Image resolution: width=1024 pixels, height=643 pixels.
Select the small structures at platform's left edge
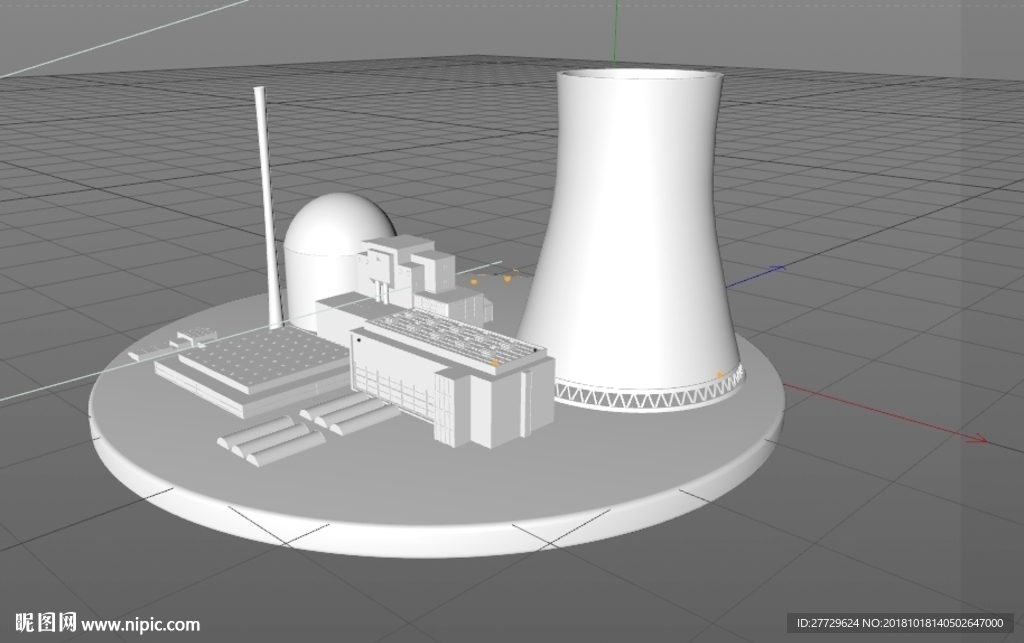tap(173, 345)
